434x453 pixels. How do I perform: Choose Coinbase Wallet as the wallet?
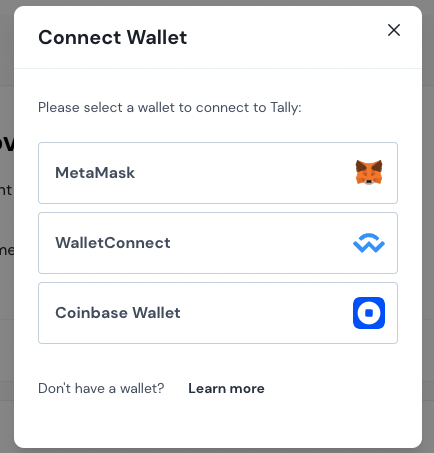point(218,313)
